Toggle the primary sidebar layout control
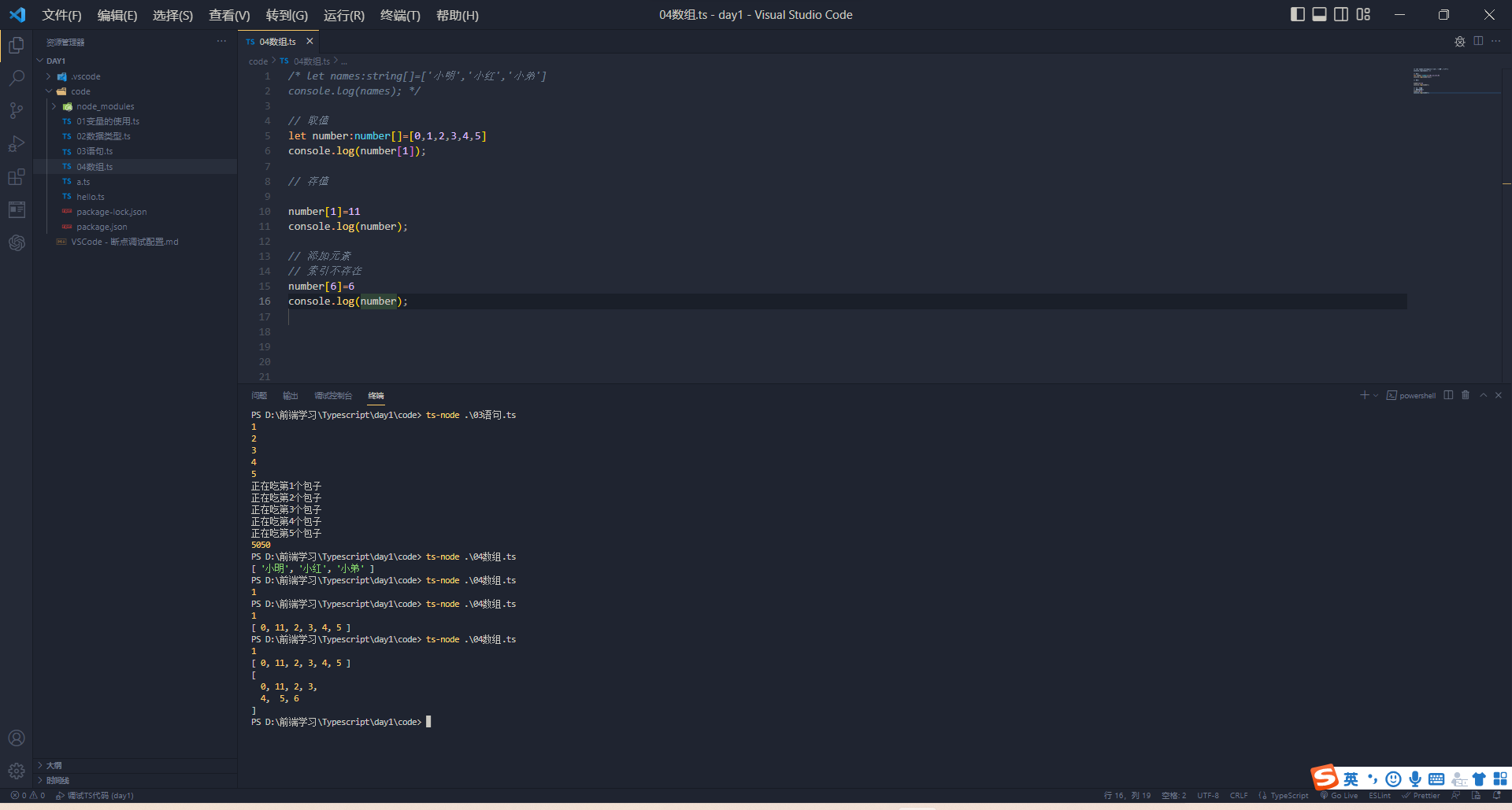This screenshot has width=1512, height=810. pos(1298,14)
